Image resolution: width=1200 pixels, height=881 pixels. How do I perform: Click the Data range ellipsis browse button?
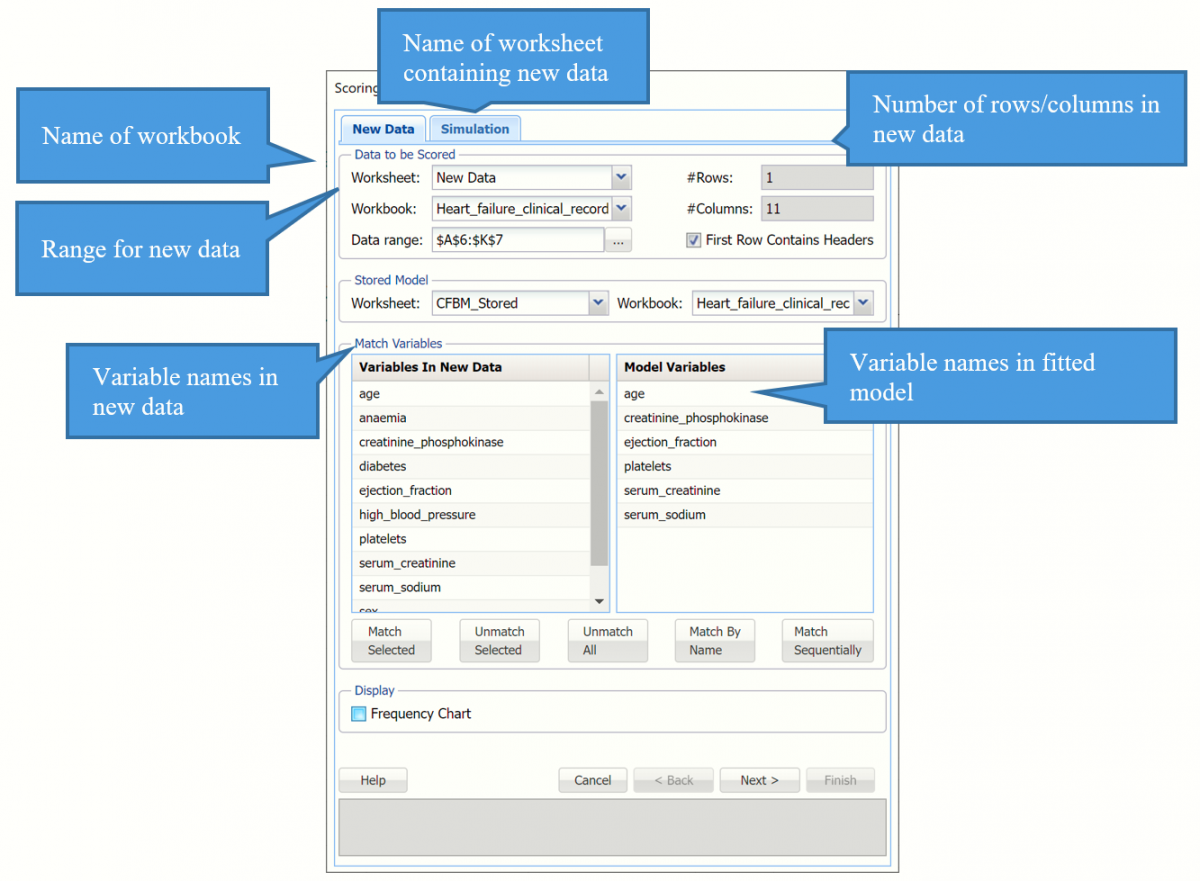619,241
